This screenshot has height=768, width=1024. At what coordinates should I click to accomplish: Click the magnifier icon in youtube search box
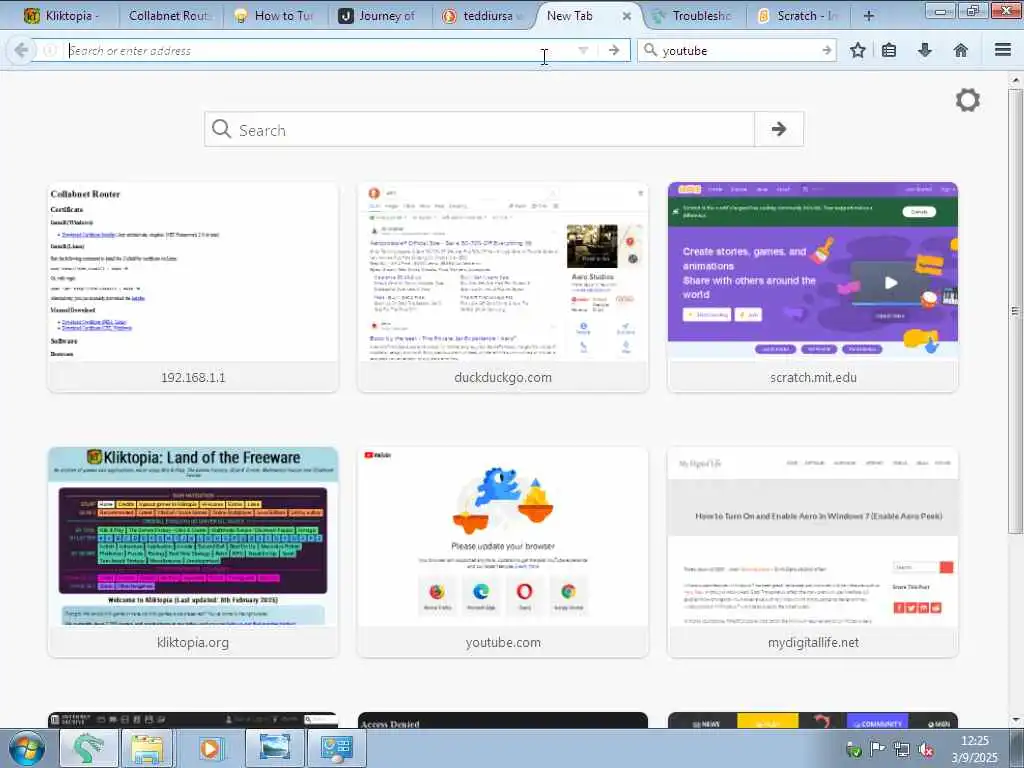pyautogui.click(x=650, y=50)
